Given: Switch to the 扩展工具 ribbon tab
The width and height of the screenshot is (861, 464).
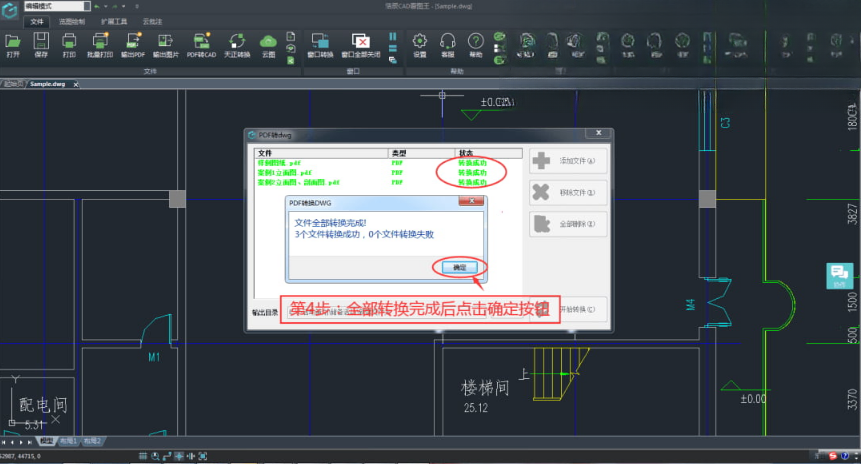Looking at the screenshot, I should tap(114, 21).
